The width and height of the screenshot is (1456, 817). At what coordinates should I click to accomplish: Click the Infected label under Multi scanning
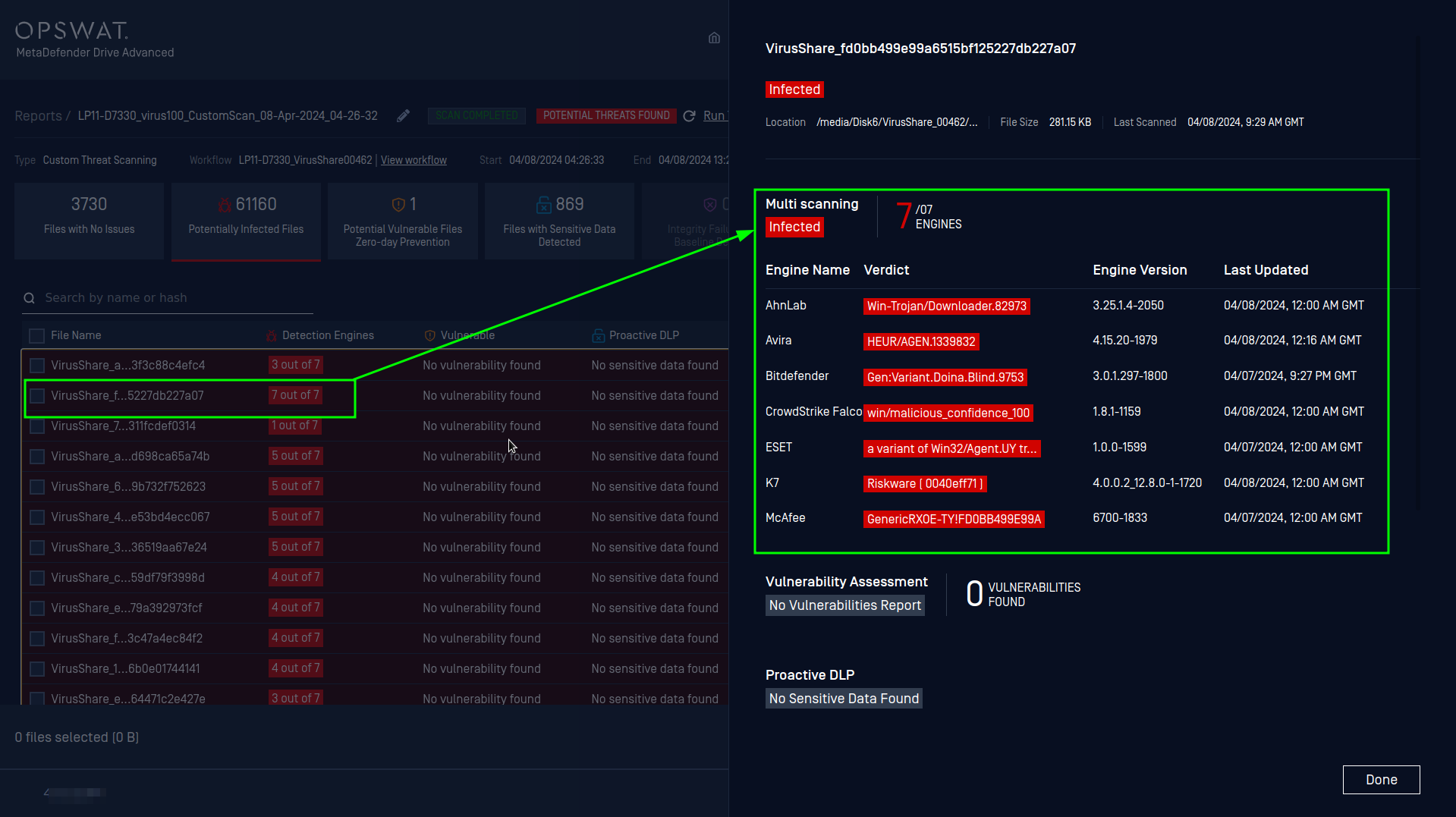coord(794,227)
